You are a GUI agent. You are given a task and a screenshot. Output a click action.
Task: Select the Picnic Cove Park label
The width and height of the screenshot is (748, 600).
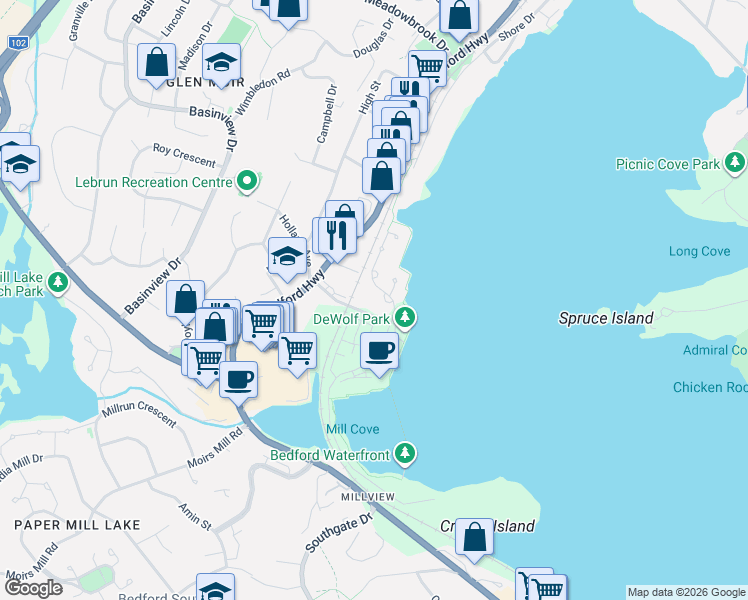(x=667, y=164)
